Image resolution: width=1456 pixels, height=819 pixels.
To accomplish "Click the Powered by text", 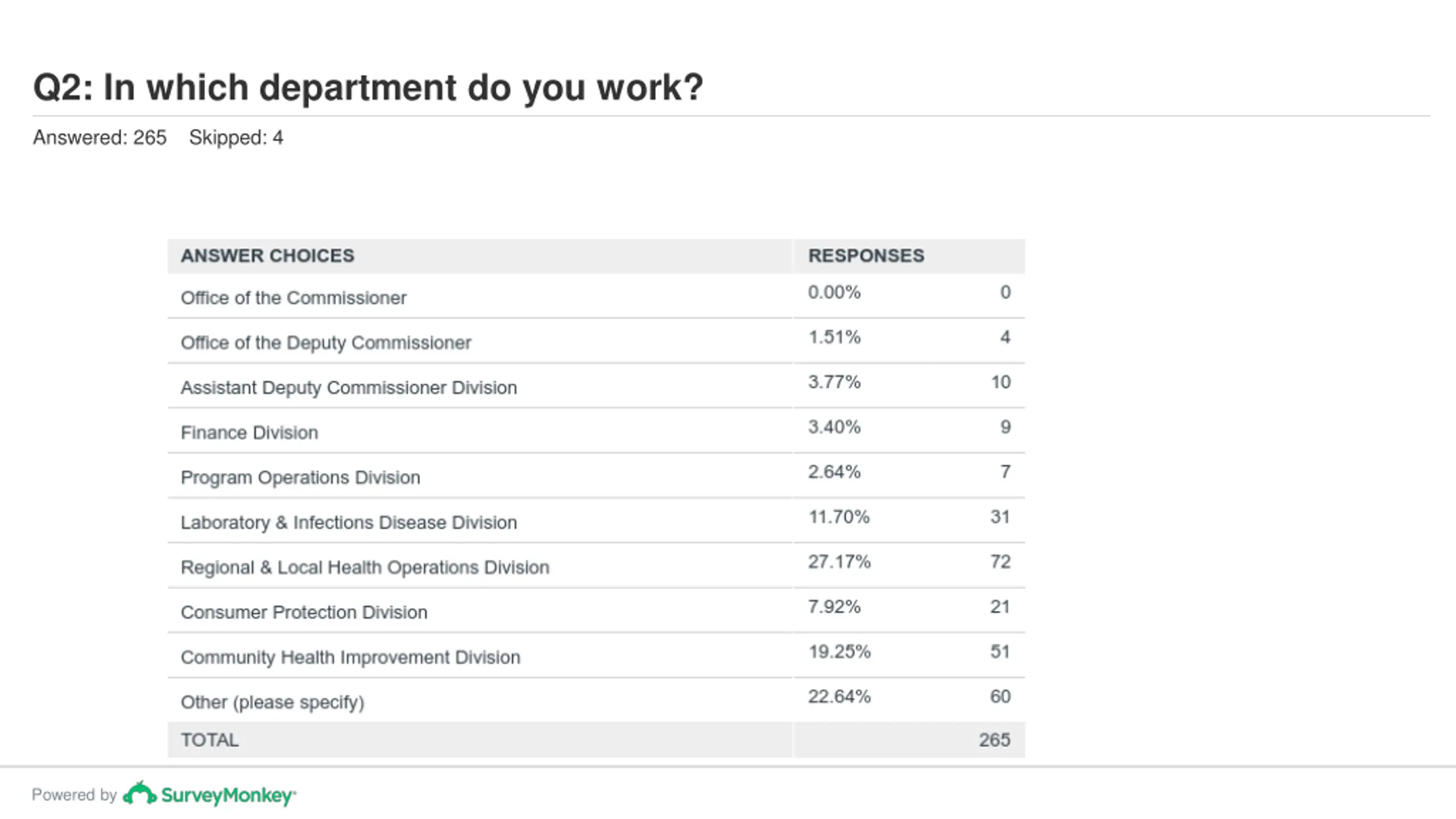I will click(x=74, y=795).
